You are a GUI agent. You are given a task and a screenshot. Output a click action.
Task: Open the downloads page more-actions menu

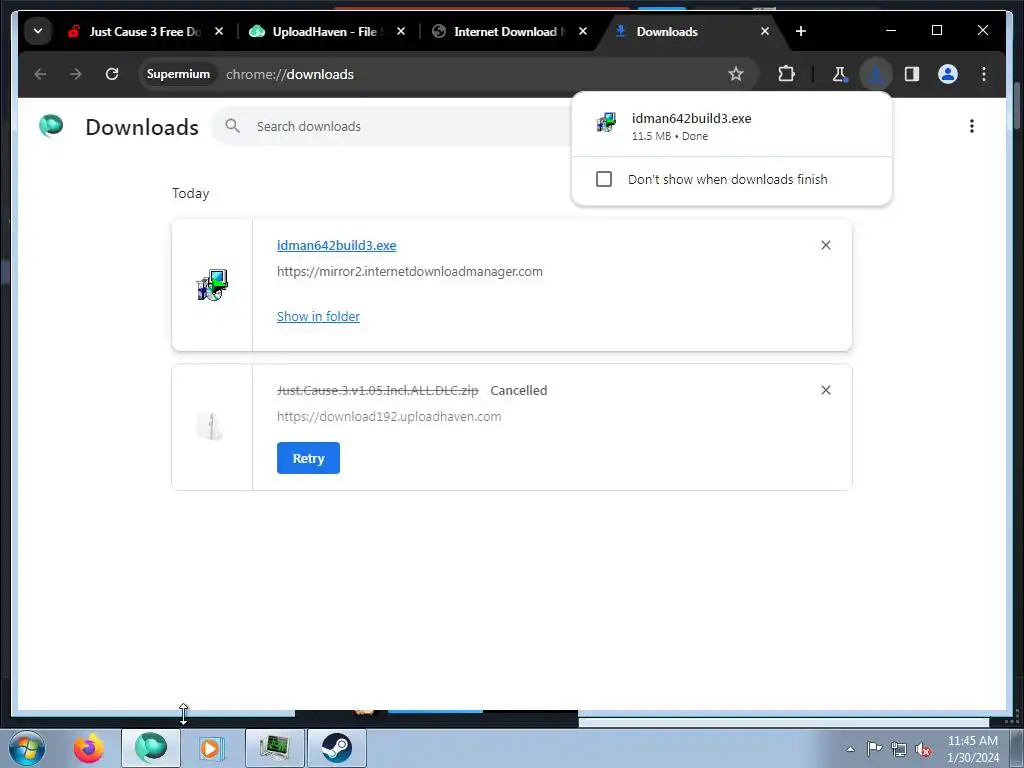(x=972, y=126)
